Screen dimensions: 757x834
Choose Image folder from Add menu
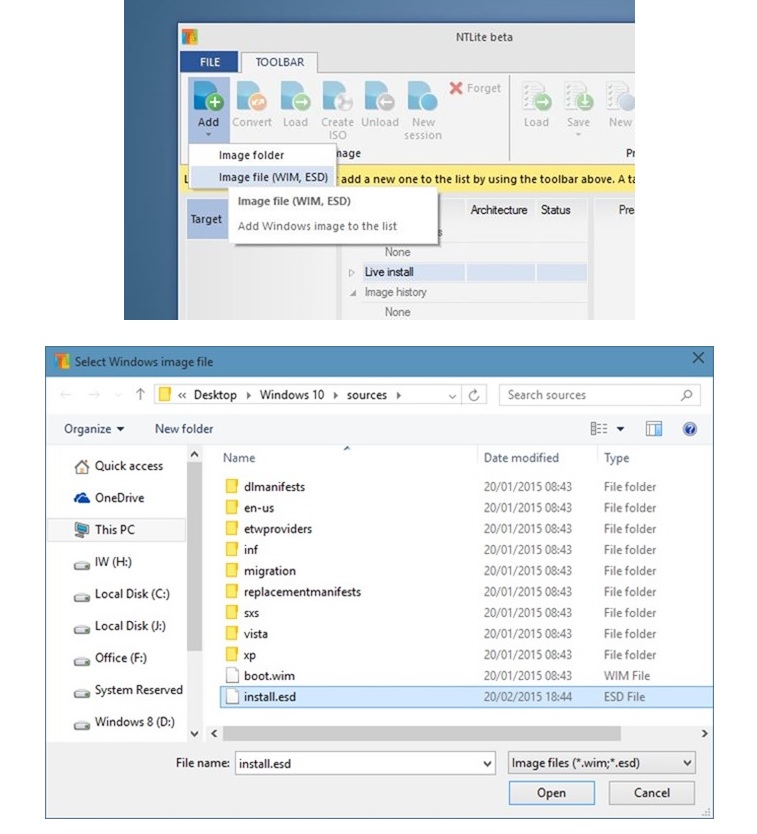tap(262, 155)
